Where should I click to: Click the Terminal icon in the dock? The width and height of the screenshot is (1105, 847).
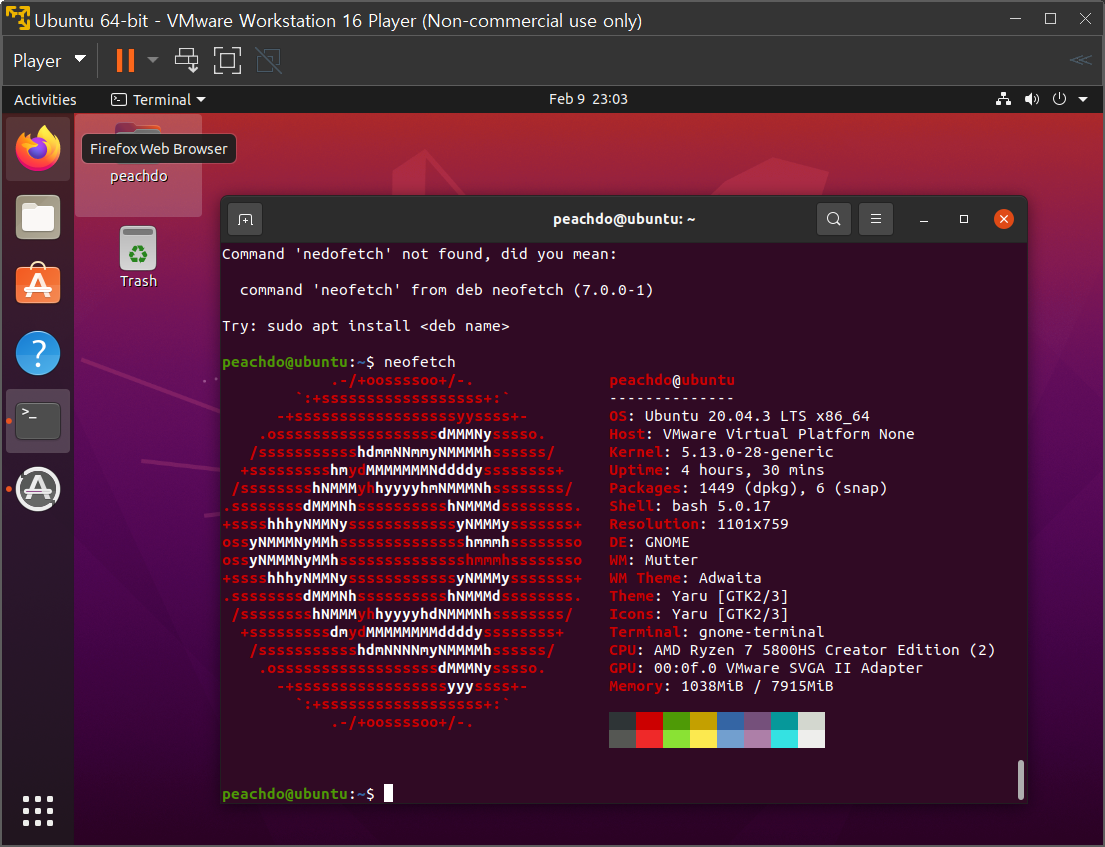click(x=38, y=421)
